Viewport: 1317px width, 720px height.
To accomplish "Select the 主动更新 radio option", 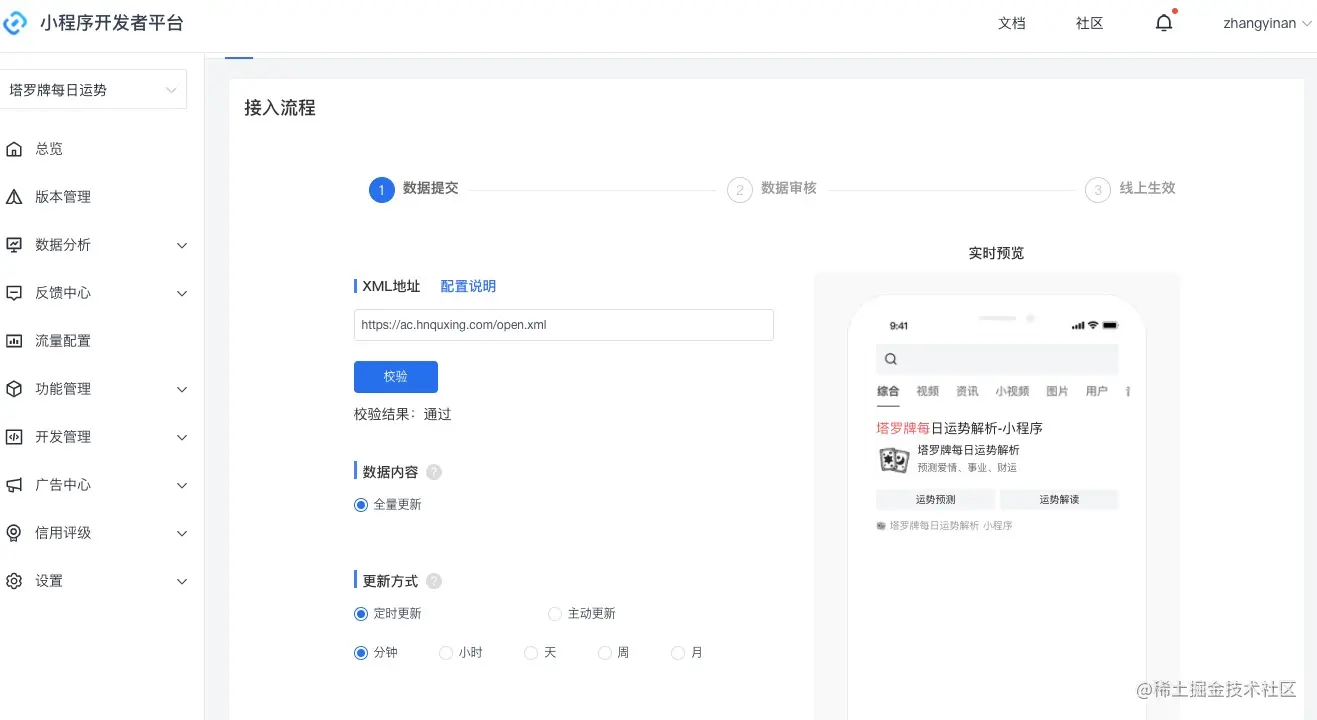I will (555, 614).
